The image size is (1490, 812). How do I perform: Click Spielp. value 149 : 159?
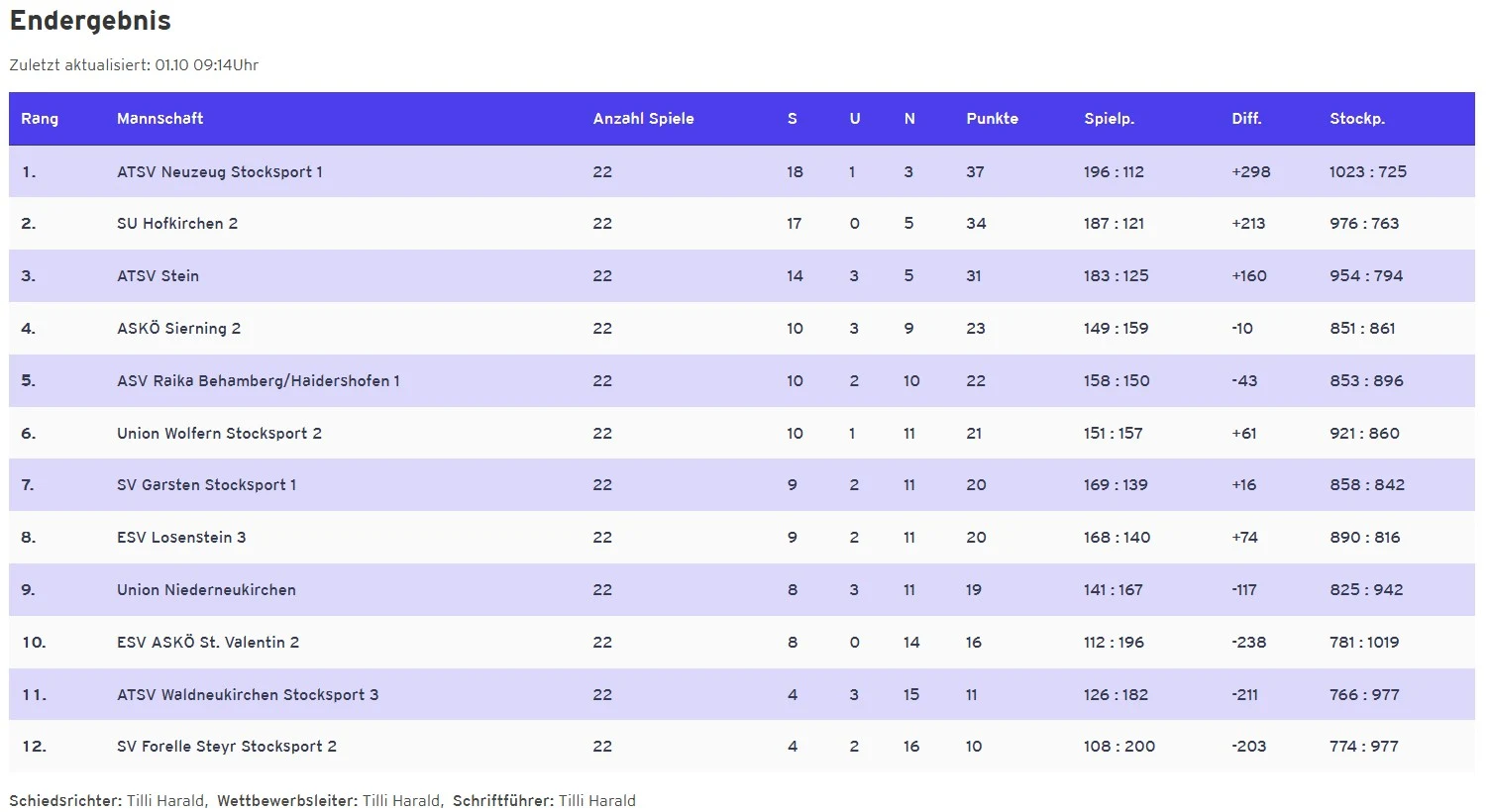click(x=1117, y=329)
